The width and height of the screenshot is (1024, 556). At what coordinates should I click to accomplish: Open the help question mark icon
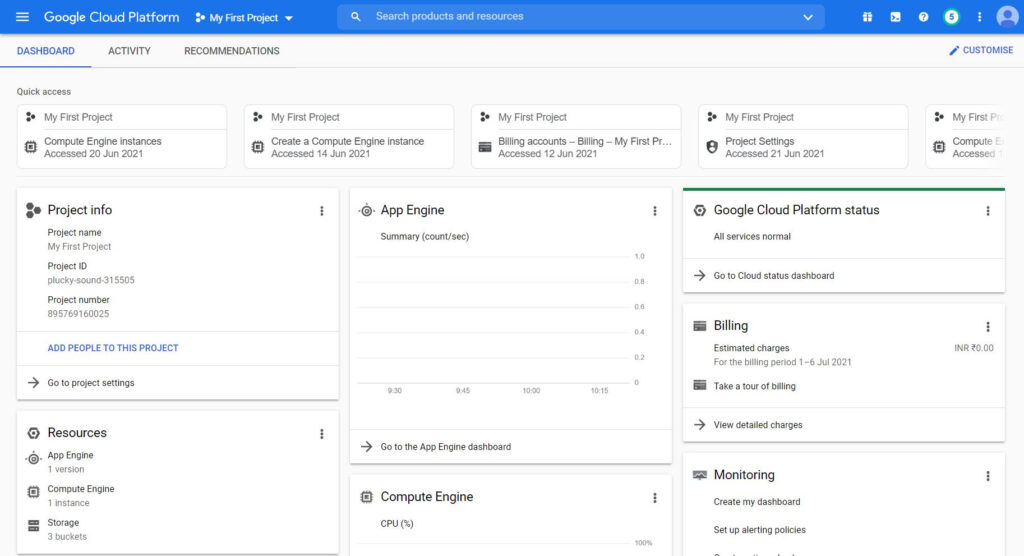[x=923, y=17]
